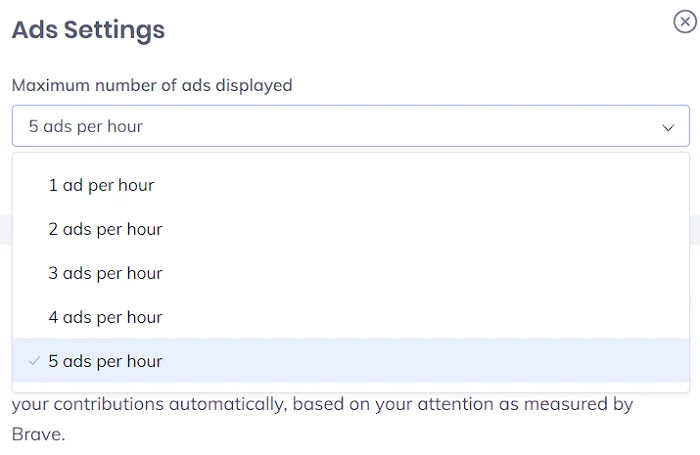Image resolution: width=700 pixels, height=455 pixels.
Task: Choose the middle option of the ads list
Action: click(105, 273)
